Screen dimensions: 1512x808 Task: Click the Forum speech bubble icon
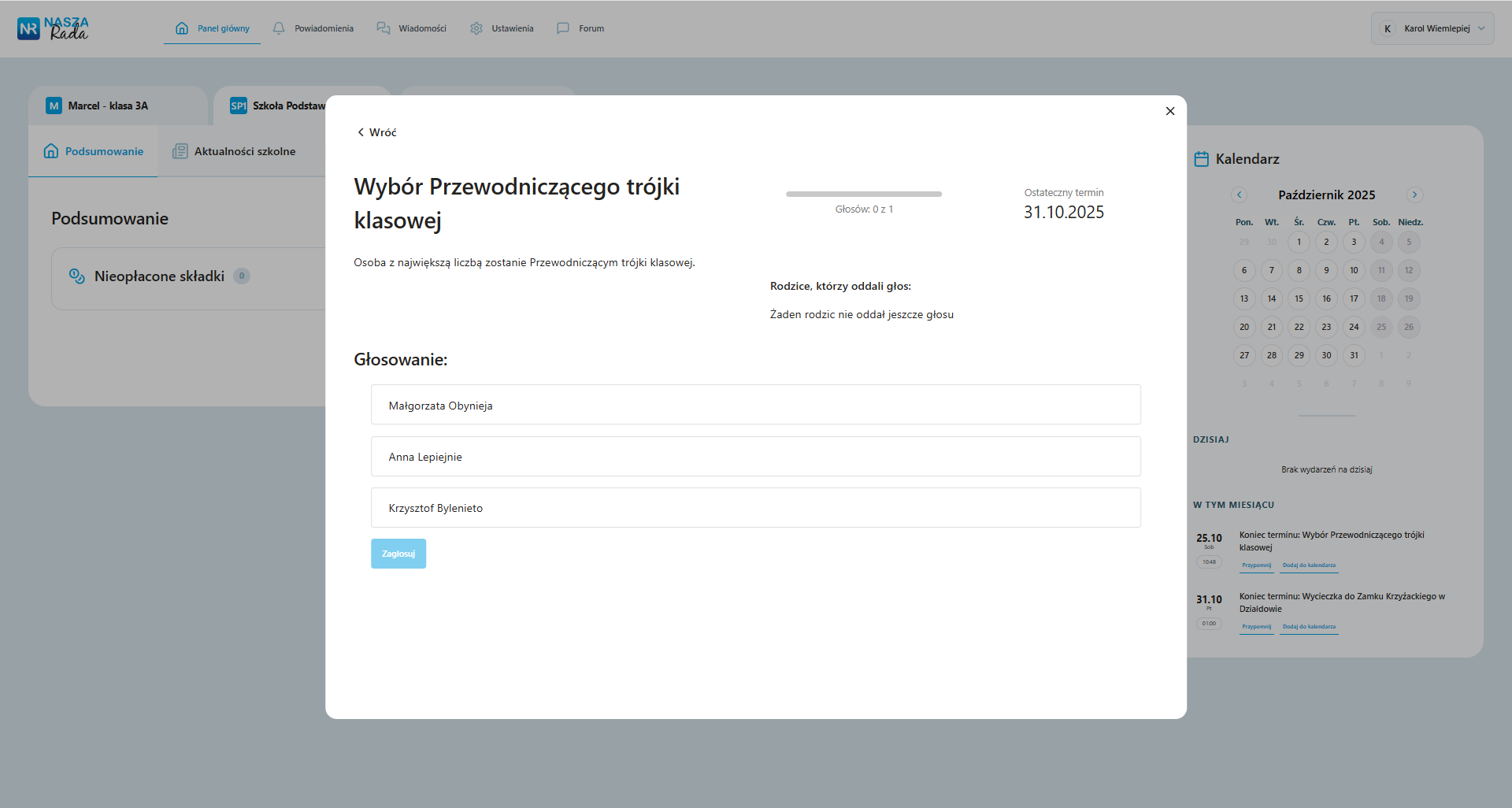tap(563, 28)
